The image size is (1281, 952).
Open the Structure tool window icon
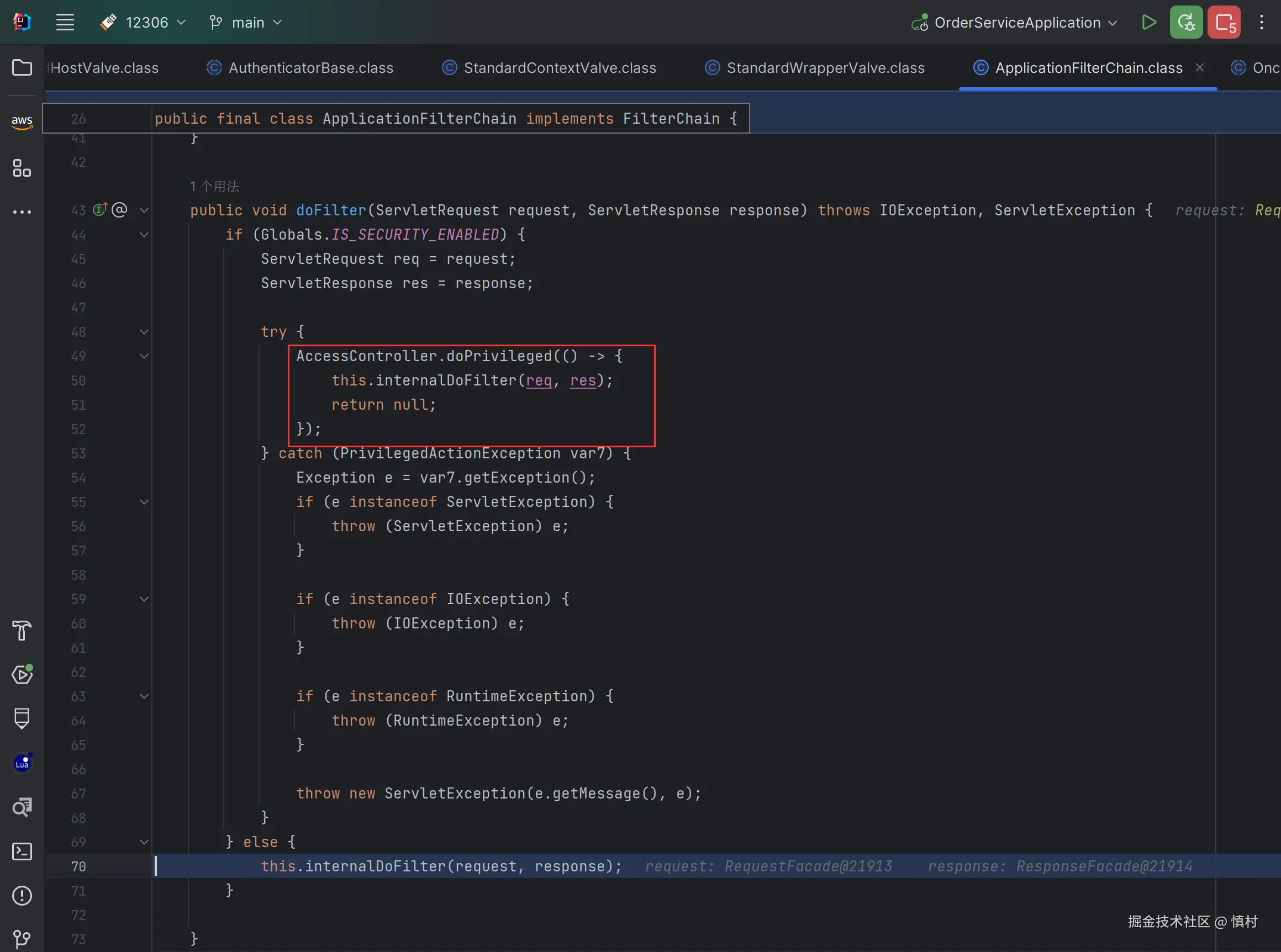(x=22, y=168)
